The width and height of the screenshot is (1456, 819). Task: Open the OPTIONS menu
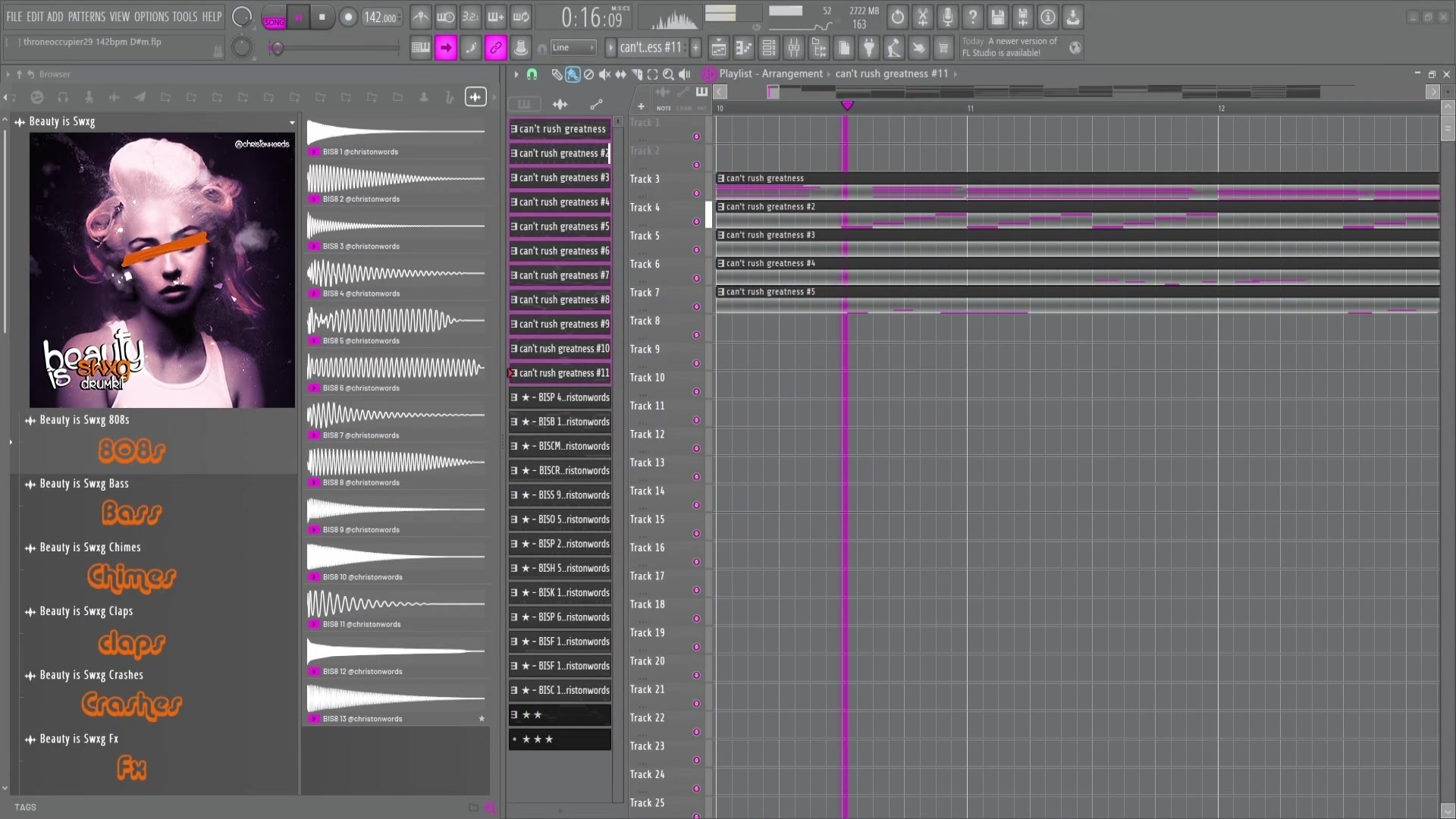pos(152,17)
